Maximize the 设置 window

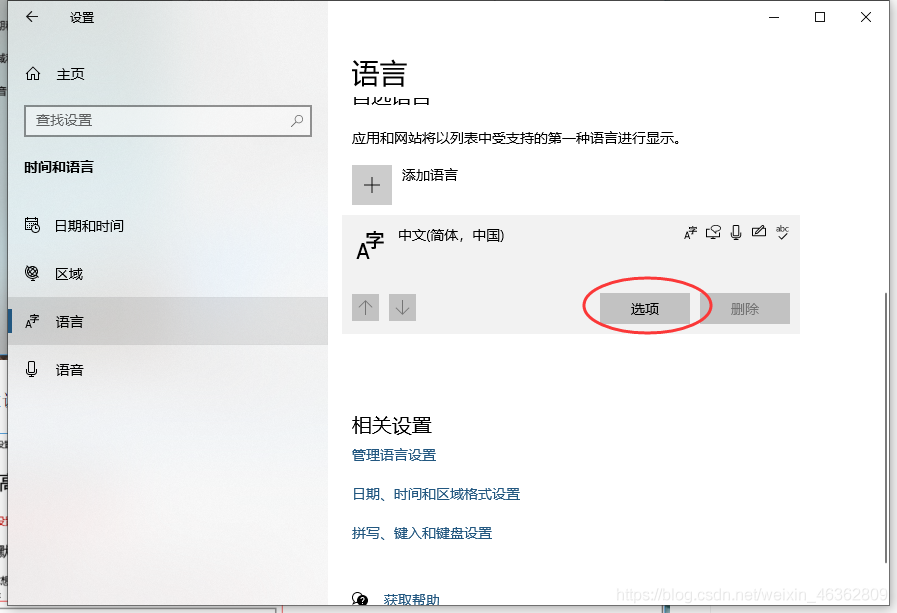point(820,17)
